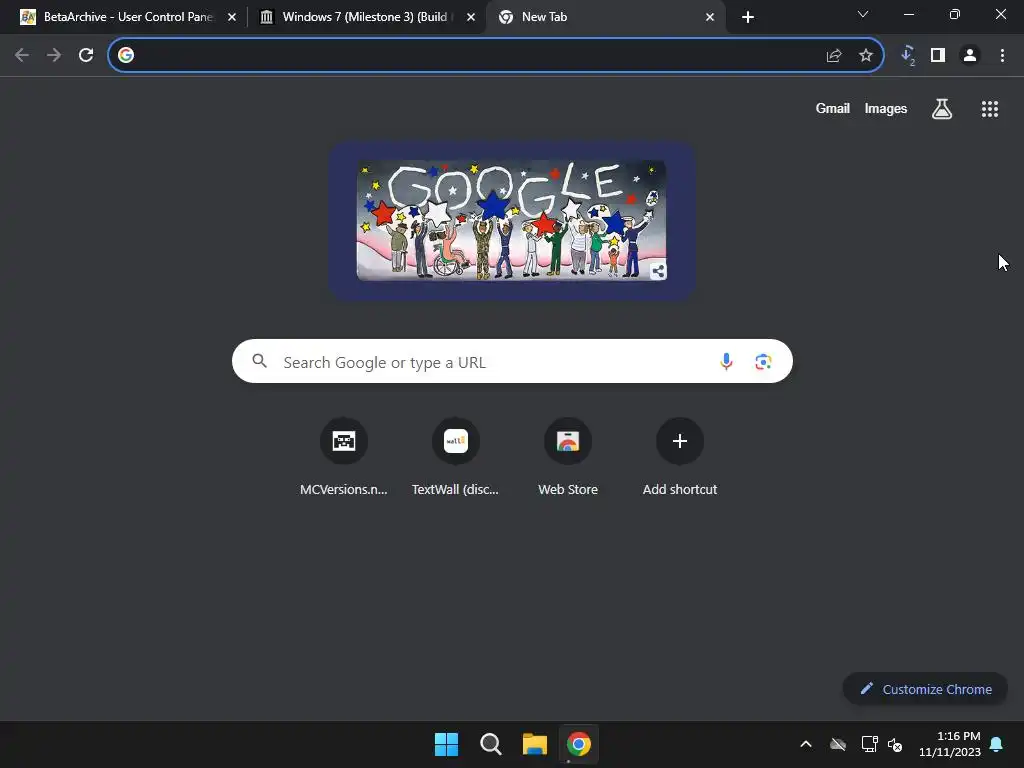Open the tab search dropdown
The height and width of the screenshot is (768, 1024).
(x=863, y=14)
